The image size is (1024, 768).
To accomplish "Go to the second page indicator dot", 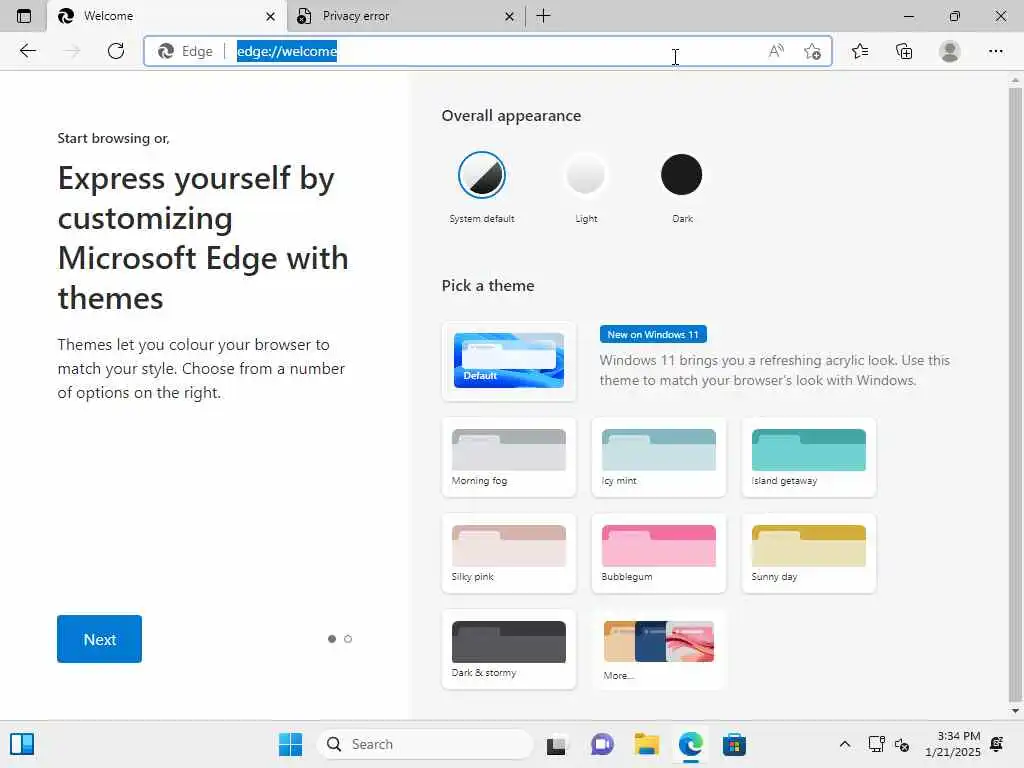I will [348, 639].
